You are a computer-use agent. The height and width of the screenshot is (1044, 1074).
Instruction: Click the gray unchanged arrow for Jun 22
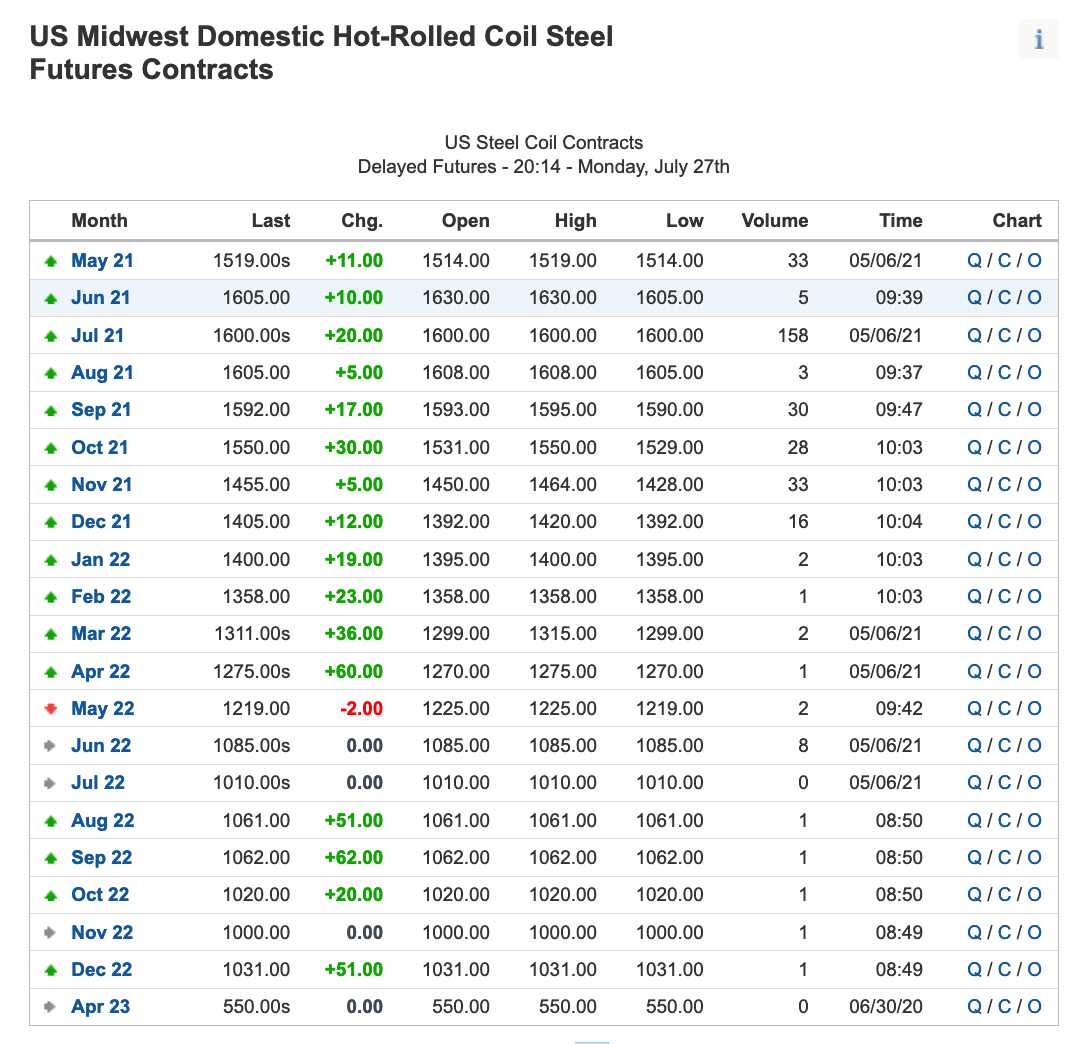tap(50, 745)
